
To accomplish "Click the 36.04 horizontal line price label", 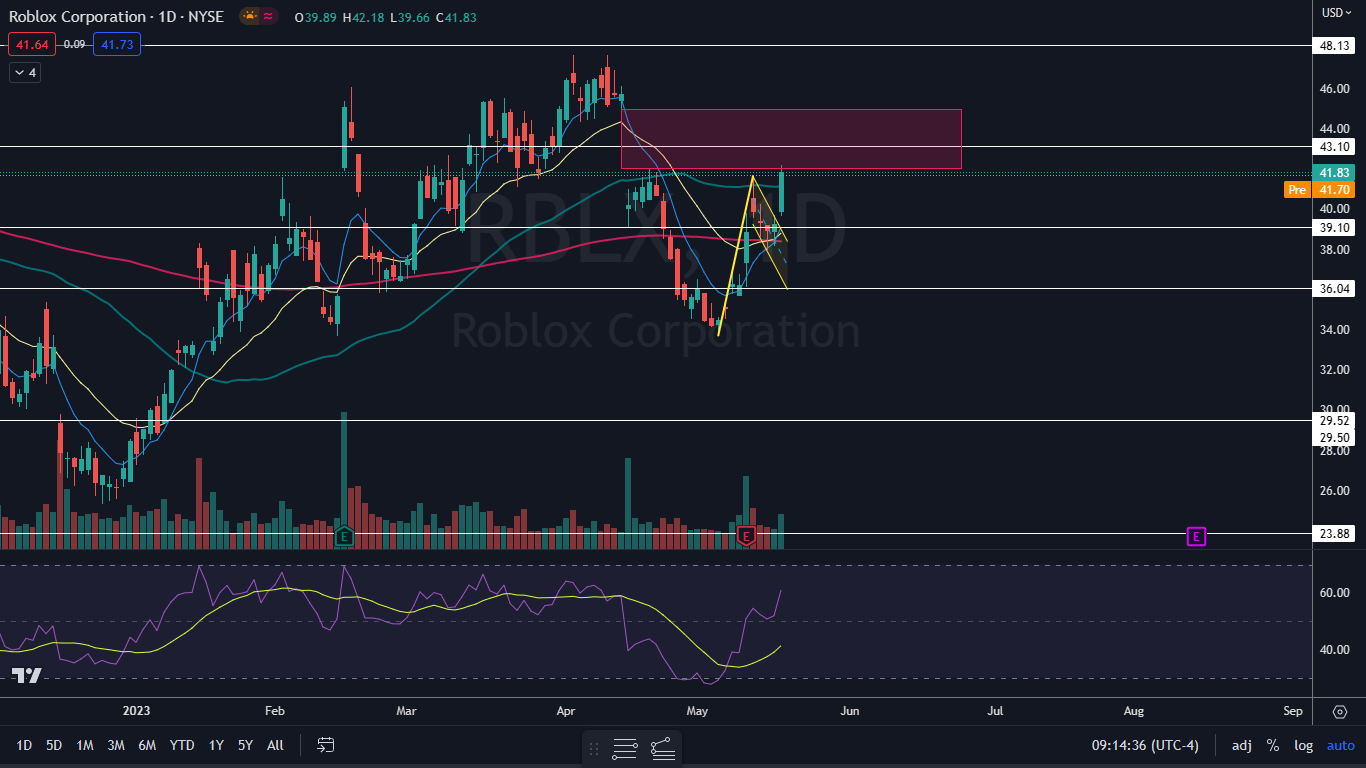I will click(1336, 289).
